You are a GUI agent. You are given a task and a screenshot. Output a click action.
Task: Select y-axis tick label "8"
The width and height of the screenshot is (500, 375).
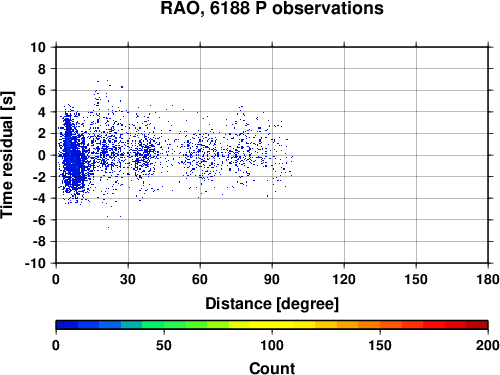click(42, 69)
